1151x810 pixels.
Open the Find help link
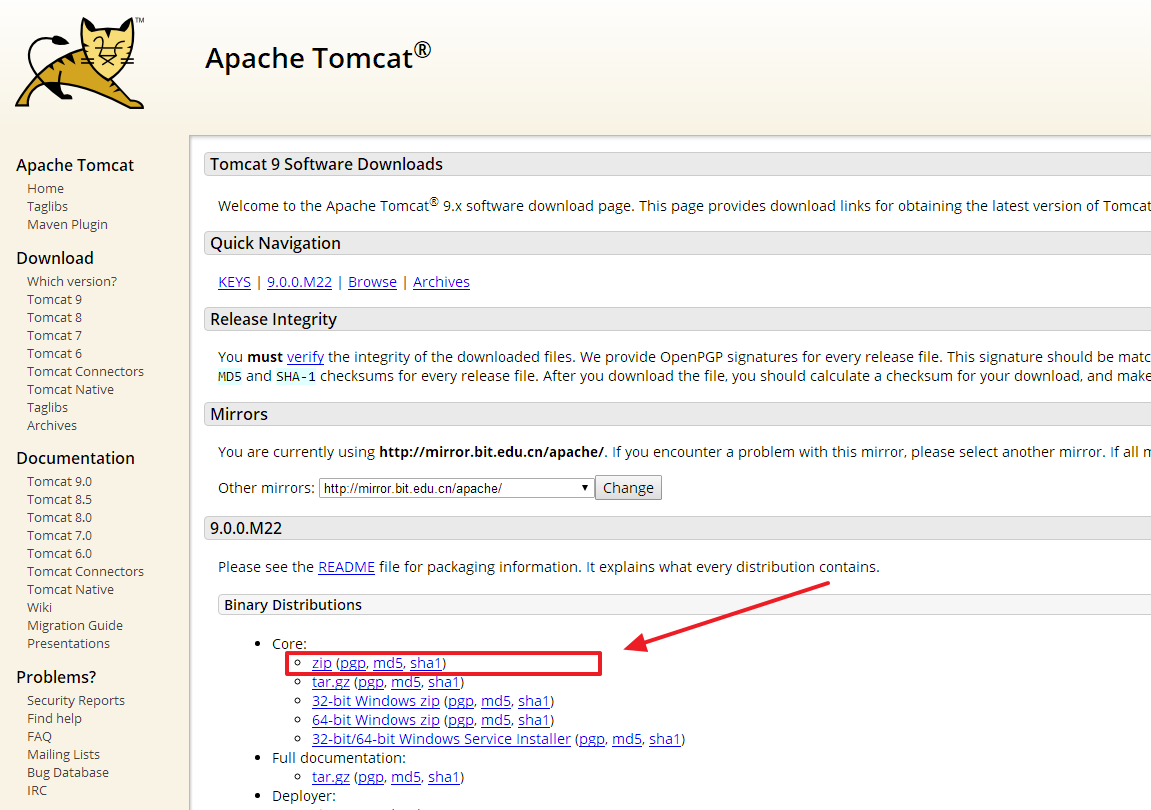point(54,718)
